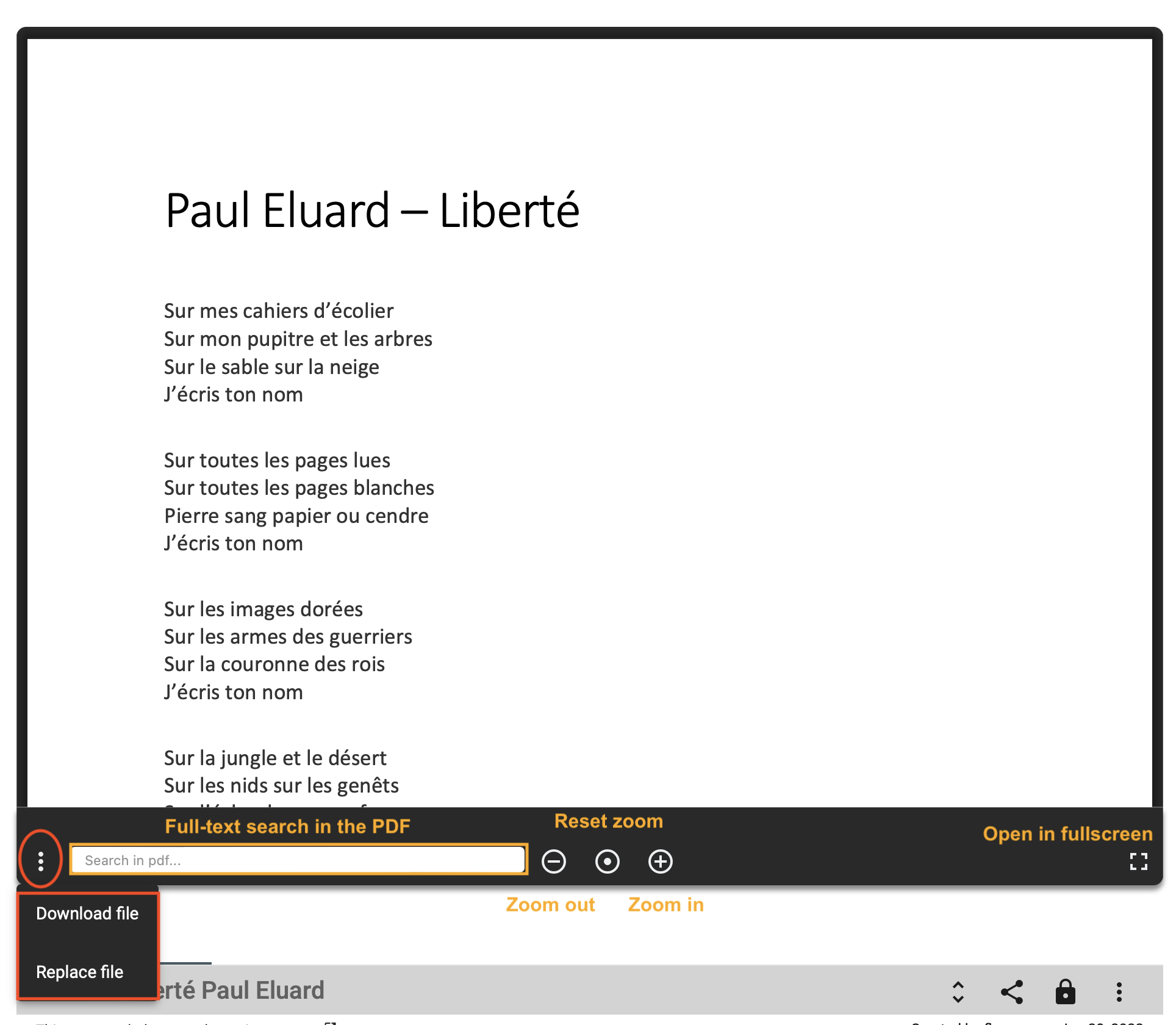1176x1025 pixels.
Task: Toggle the document lock state
Action: (1065, 991)
